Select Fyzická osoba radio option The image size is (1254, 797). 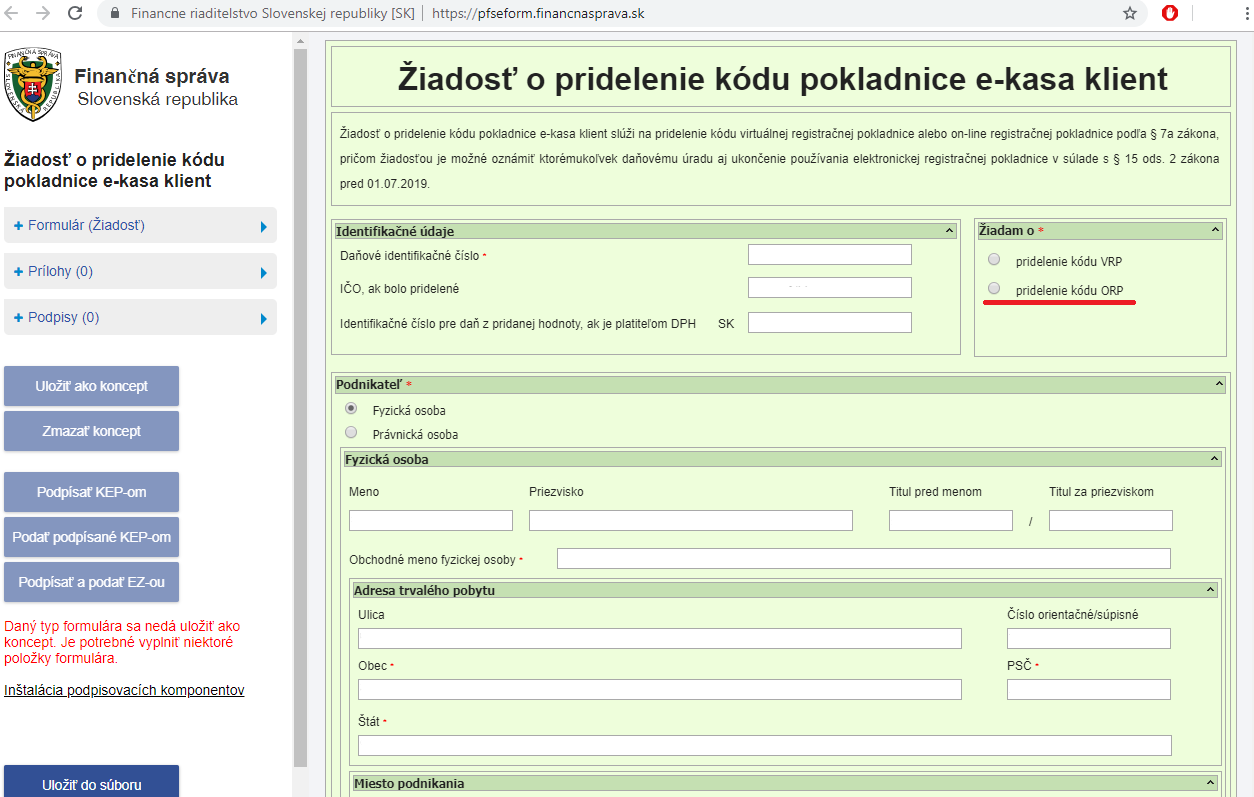[x=351, y=408]
